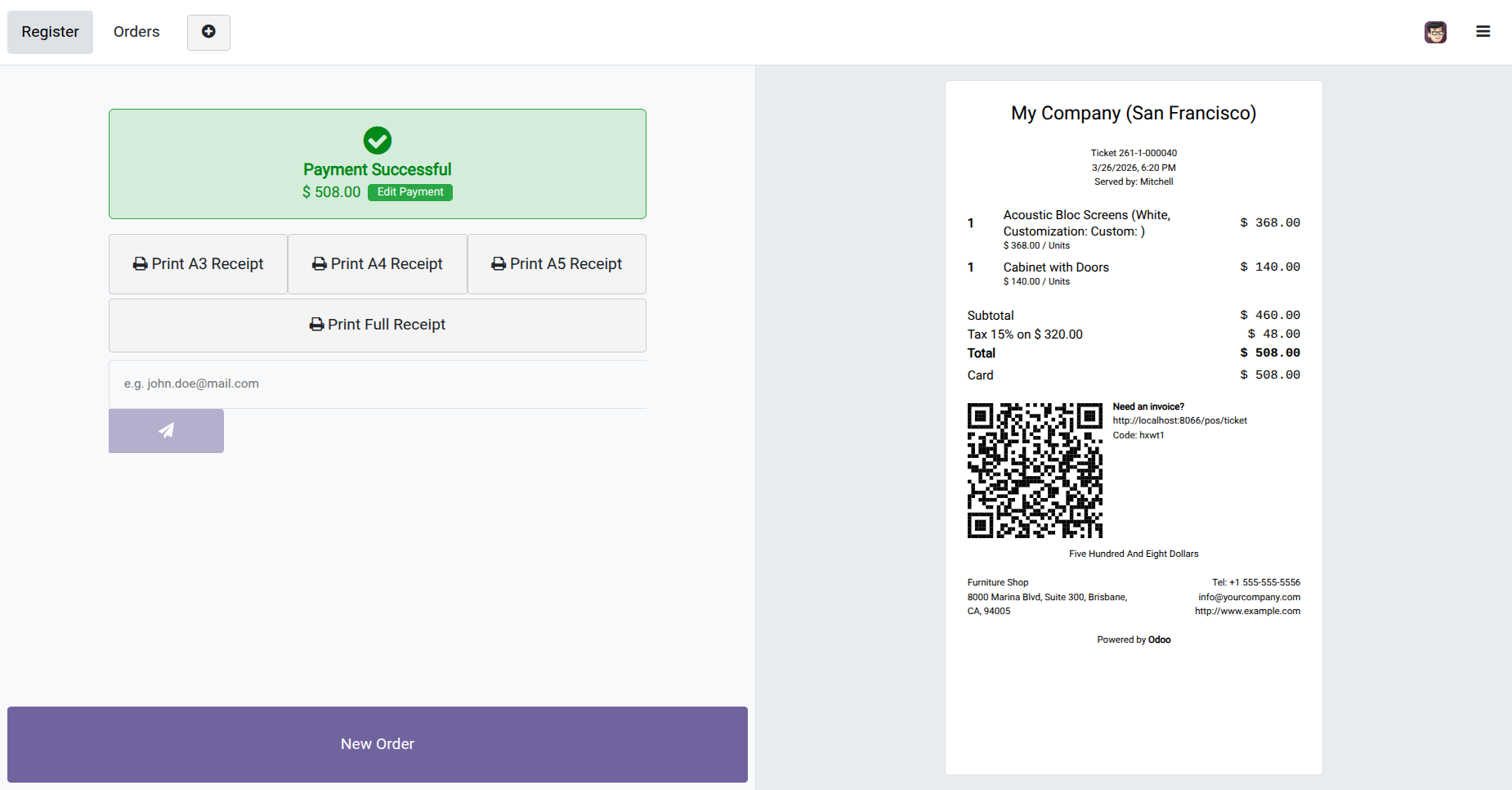Open the Orders tab
The image size is (1512, 790).
(136, 32)
